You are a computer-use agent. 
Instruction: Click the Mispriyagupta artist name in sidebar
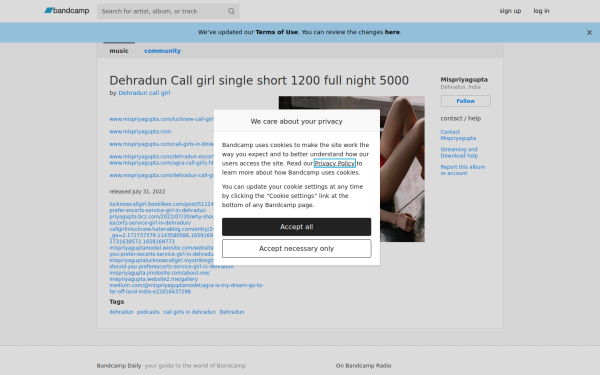point(464,80)
